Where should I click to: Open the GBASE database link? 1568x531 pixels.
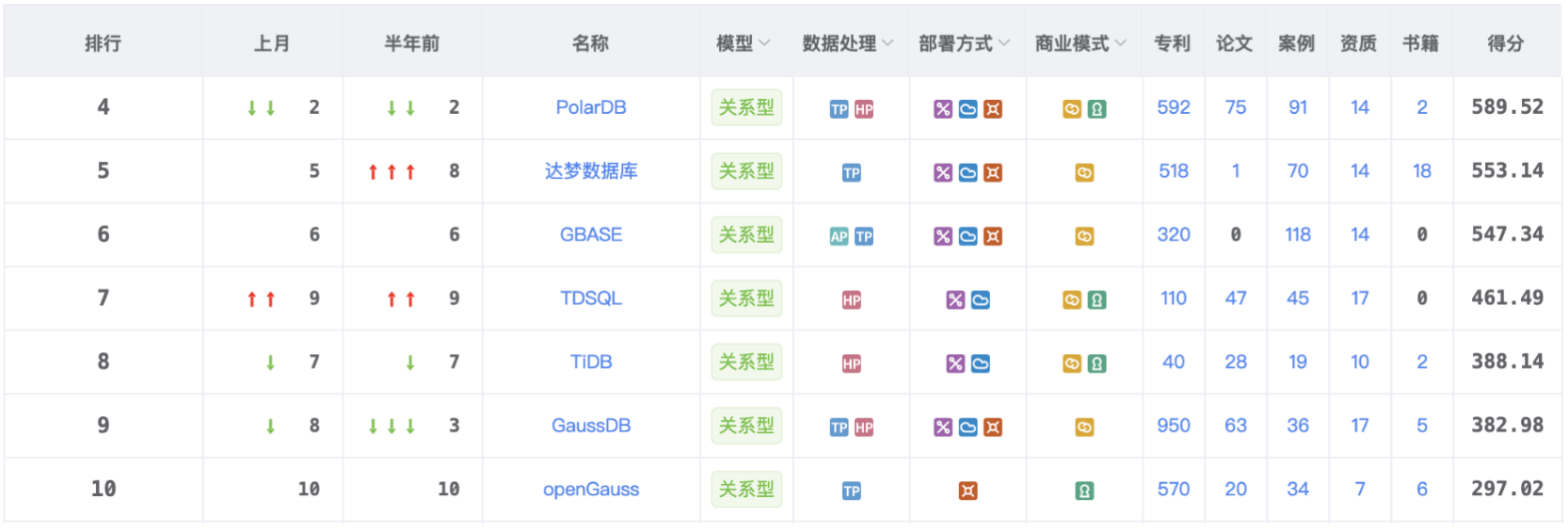coord(591,234)
